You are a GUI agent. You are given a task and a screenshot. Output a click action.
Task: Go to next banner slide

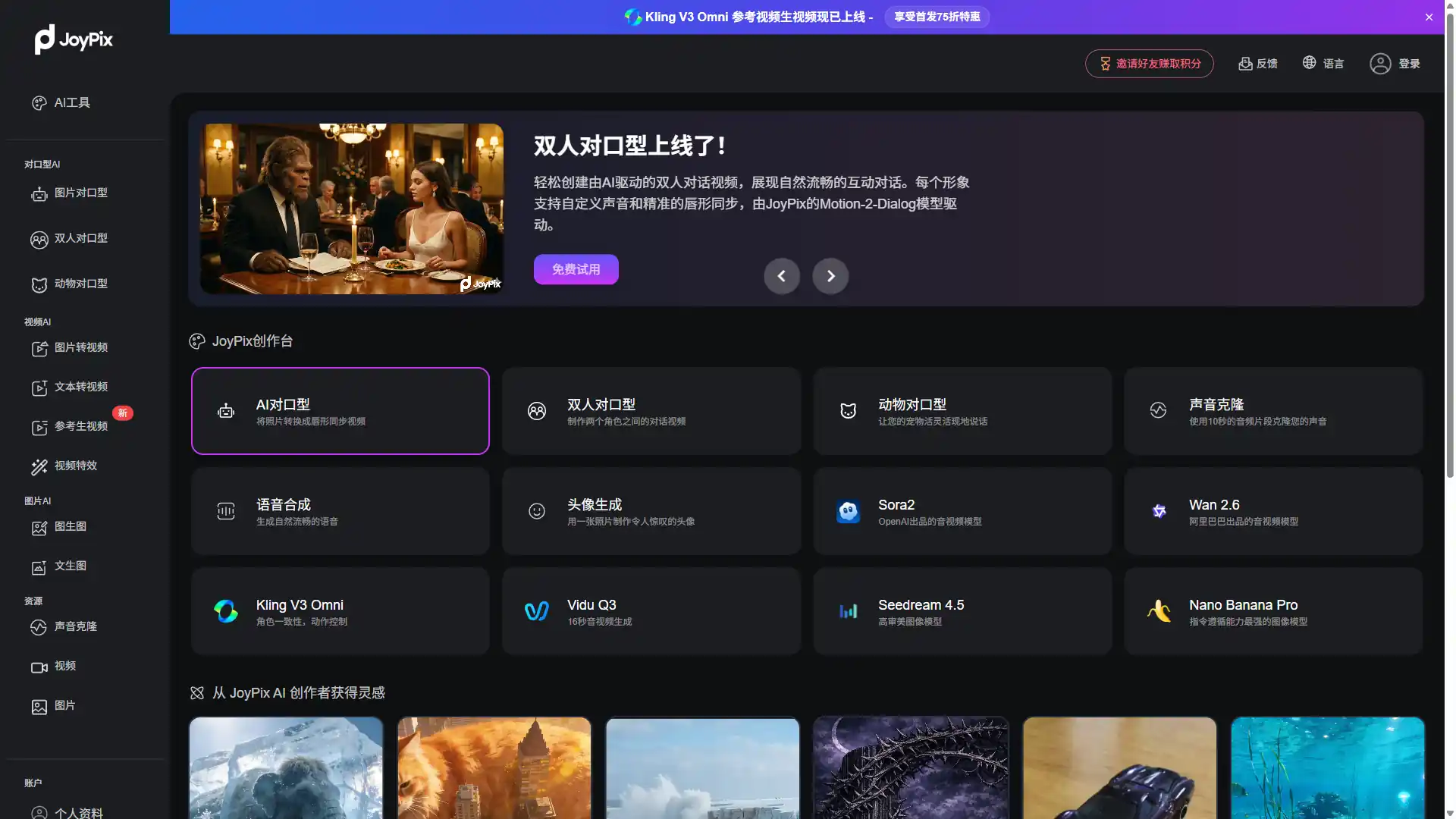point(830,276)
